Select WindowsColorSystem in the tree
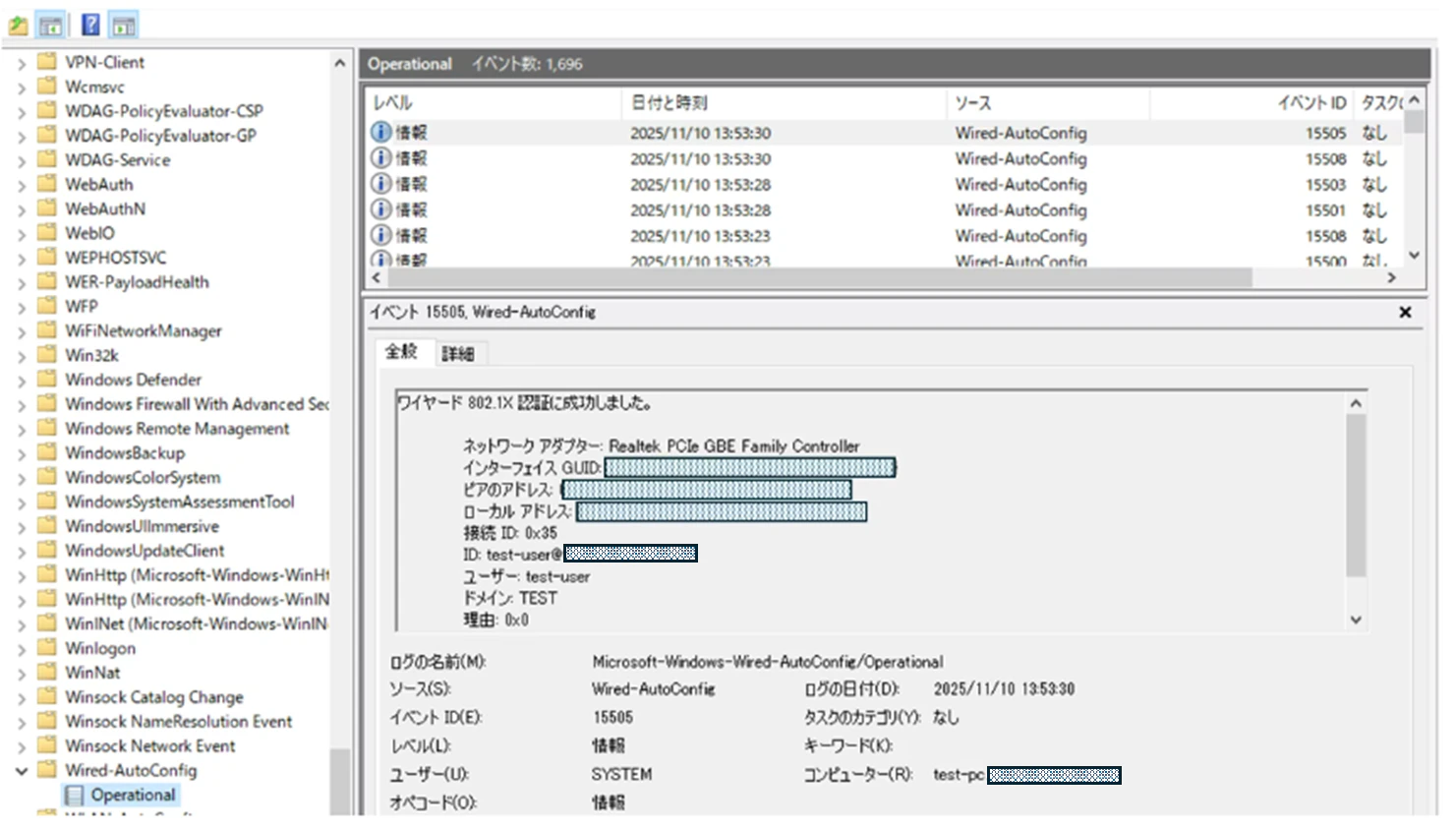The width and height of the screenshot is (1456, 829). [143, 477]
